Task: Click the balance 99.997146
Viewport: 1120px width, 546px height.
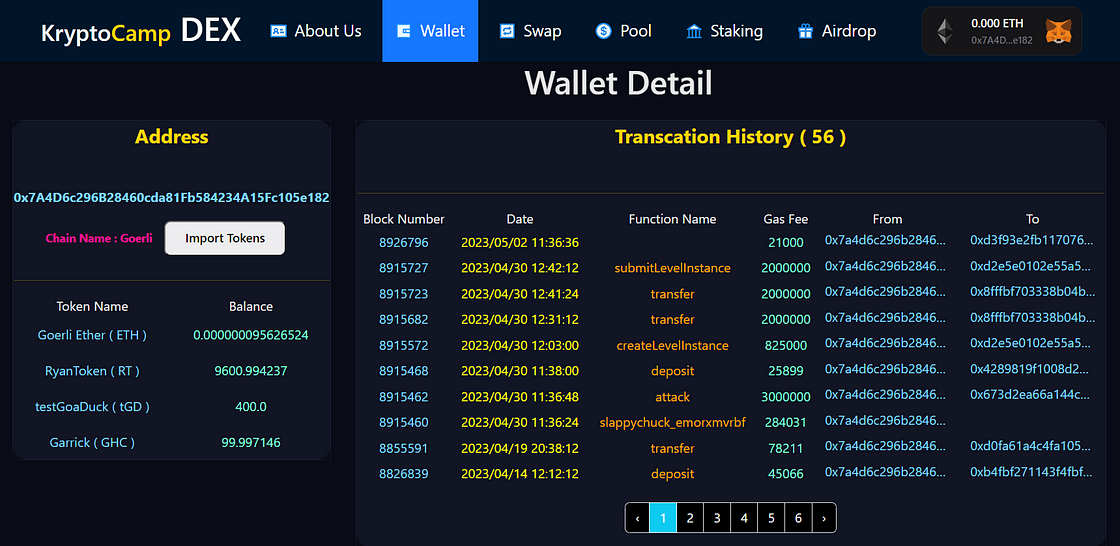Action: coord(251,442)
